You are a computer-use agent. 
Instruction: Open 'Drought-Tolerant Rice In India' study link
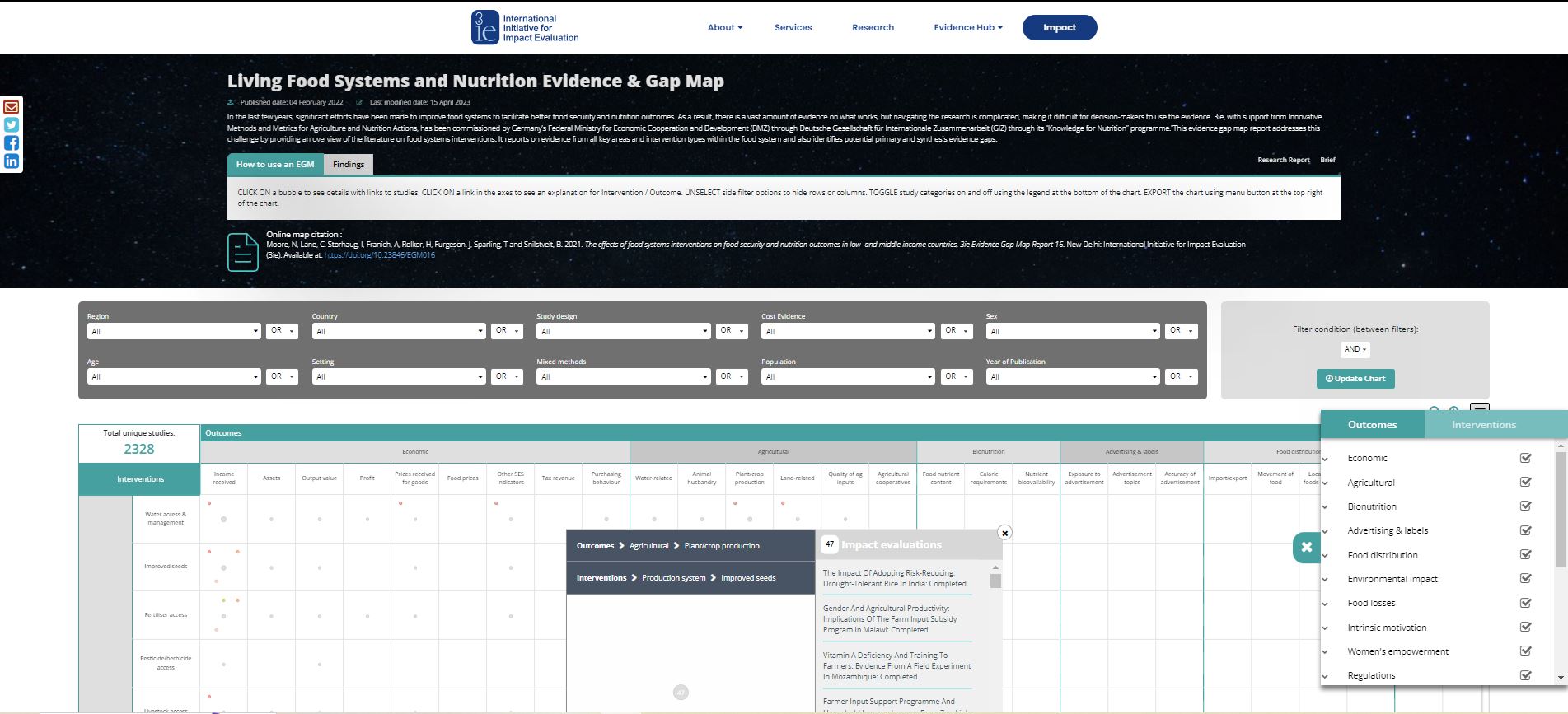point(895,578)
